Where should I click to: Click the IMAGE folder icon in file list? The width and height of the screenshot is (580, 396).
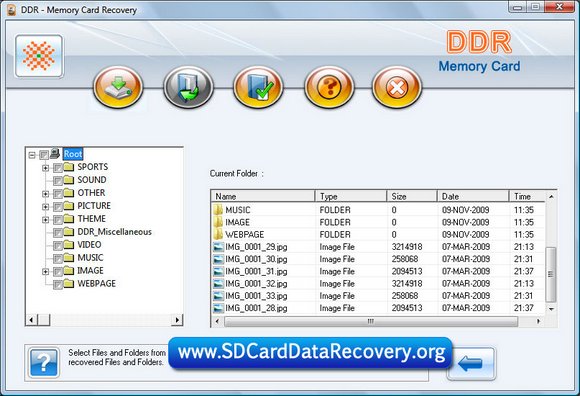218,222
